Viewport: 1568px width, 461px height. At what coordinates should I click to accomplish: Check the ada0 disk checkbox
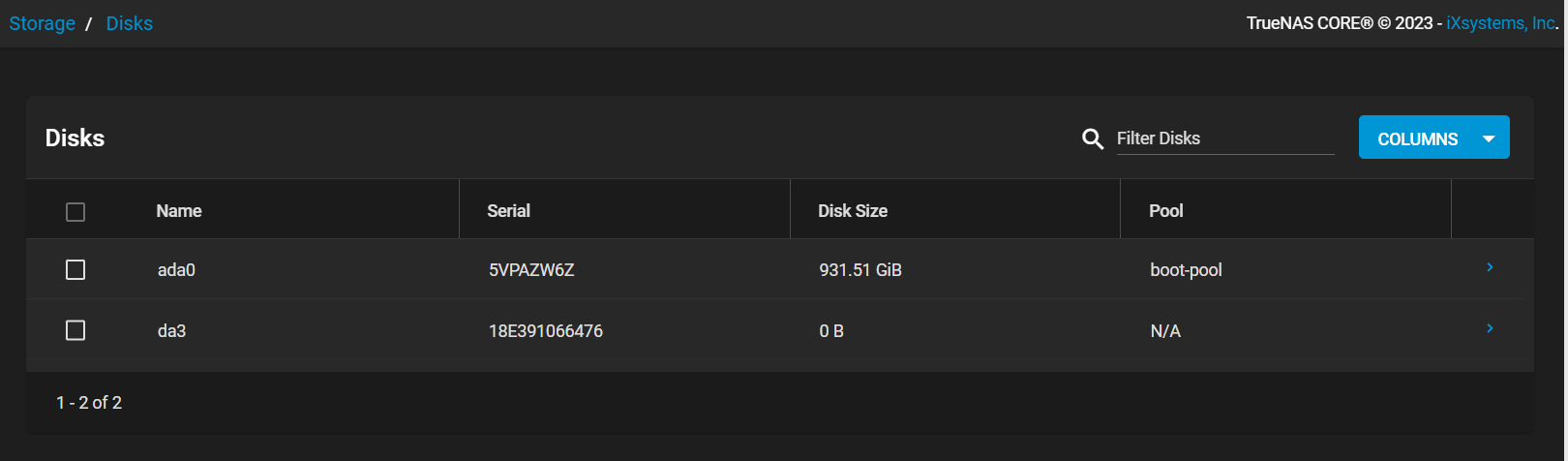[x=75, y=269]
